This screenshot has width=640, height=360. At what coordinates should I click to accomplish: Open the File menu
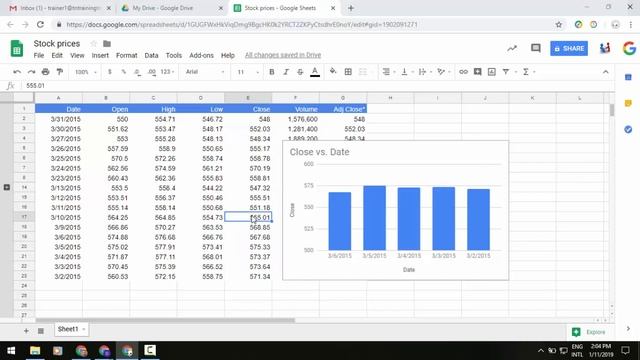[39, 56]
